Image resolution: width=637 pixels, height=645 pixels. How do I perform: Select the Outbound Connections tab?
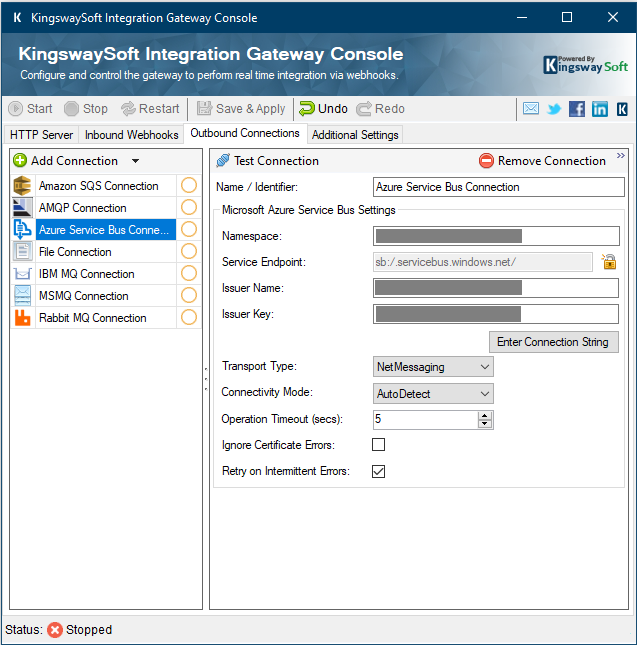click(245, 133)
